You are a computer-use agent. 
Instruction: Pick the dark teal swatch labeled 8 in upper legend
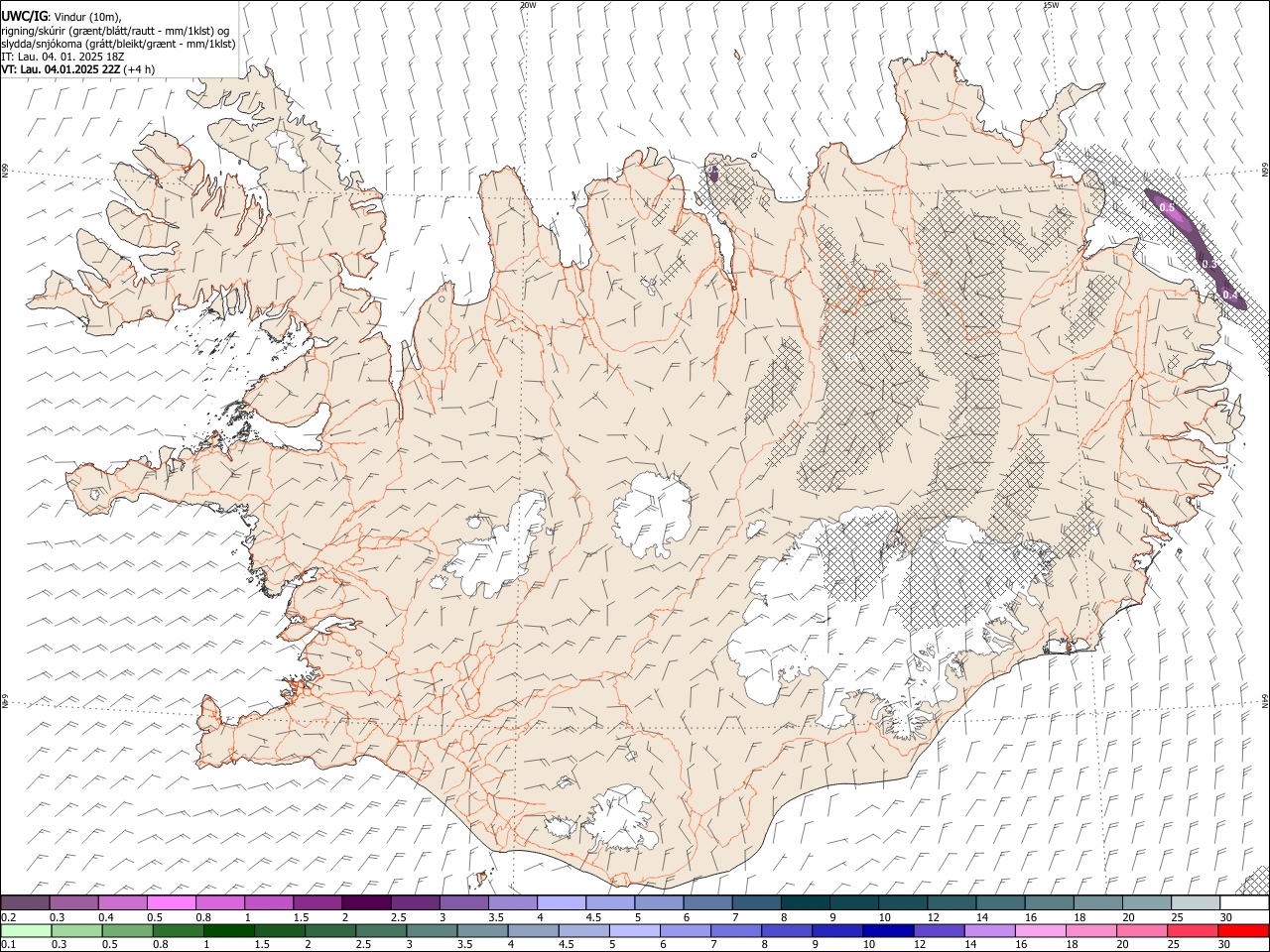(x=806, y=903)
